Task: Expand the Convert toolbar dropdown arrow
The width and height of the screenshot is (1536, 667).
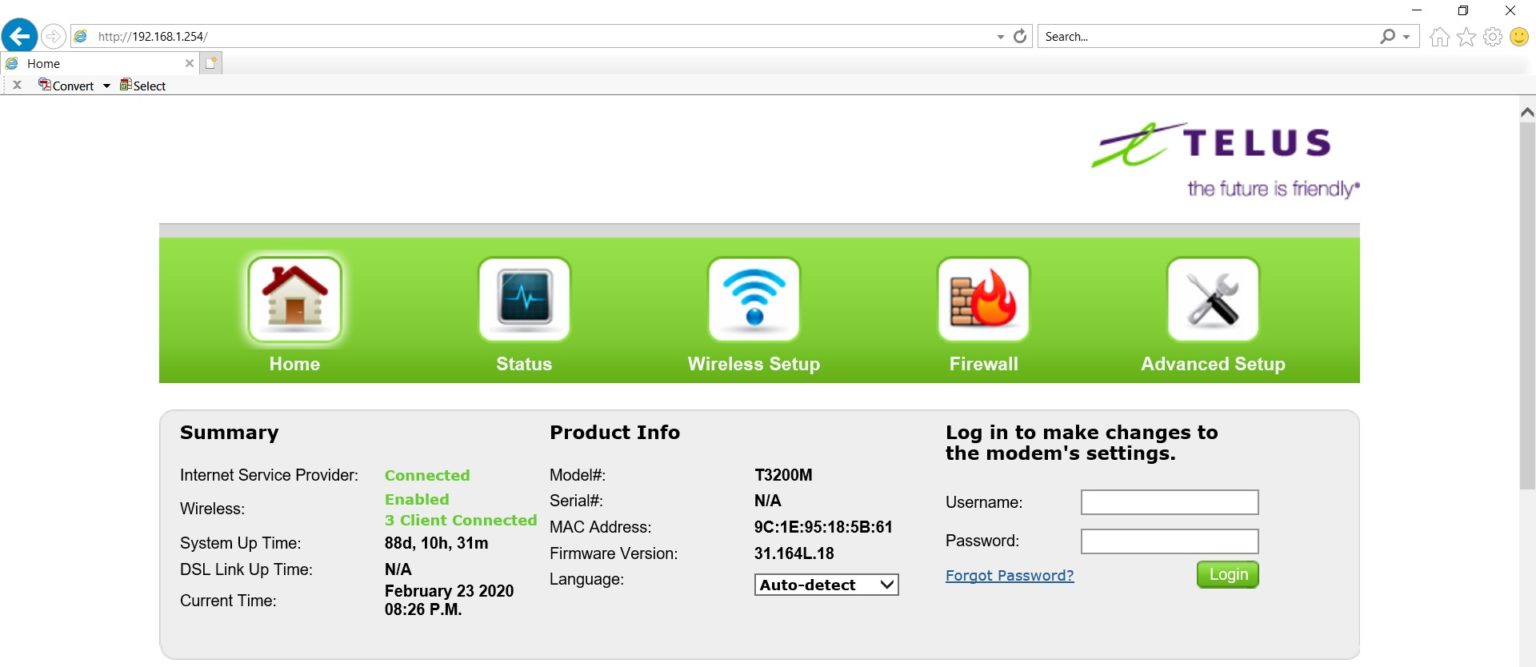Action: pos(107,86)
